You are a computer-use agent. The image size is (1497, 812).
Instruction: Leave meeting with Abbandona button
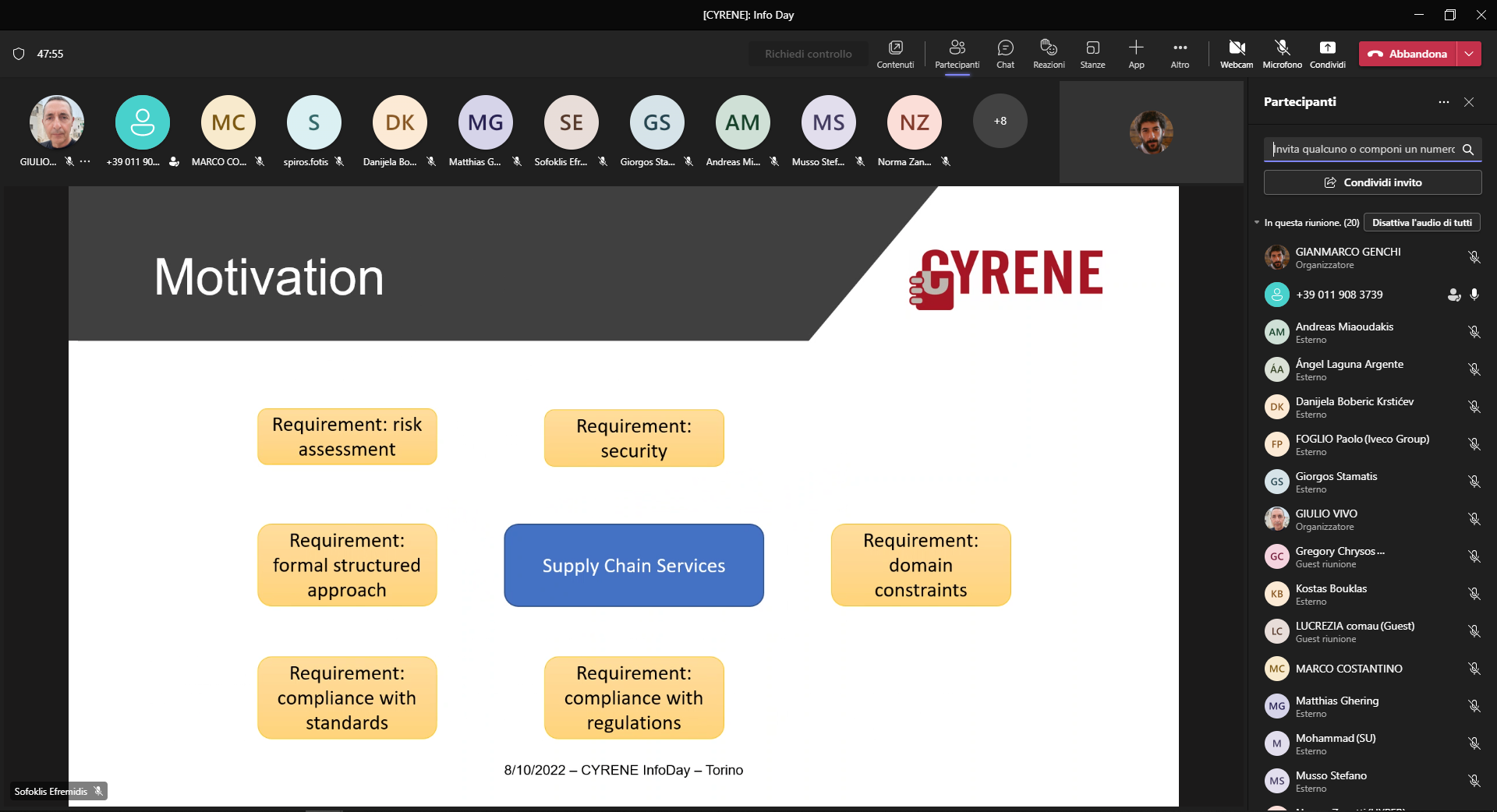tap(1408, 54)
